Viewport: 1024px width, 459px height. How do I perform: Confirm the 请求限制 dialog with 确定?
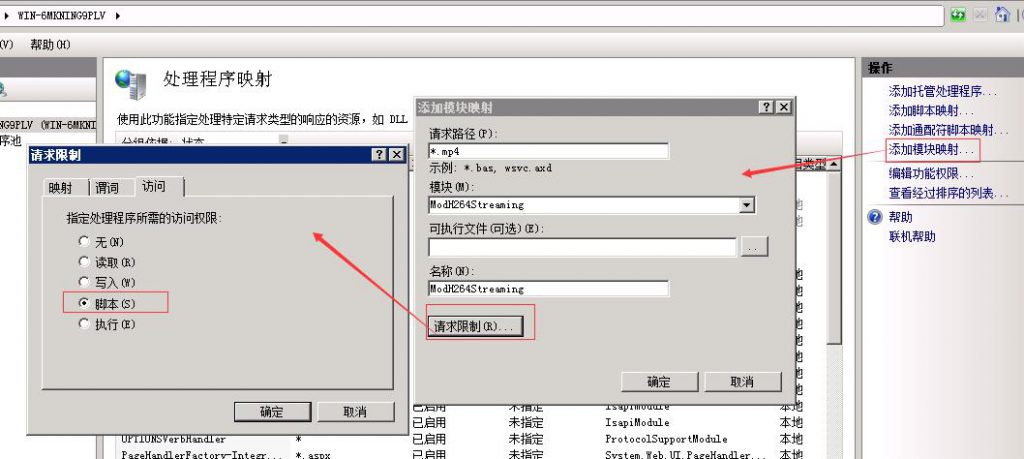[271, 412]
